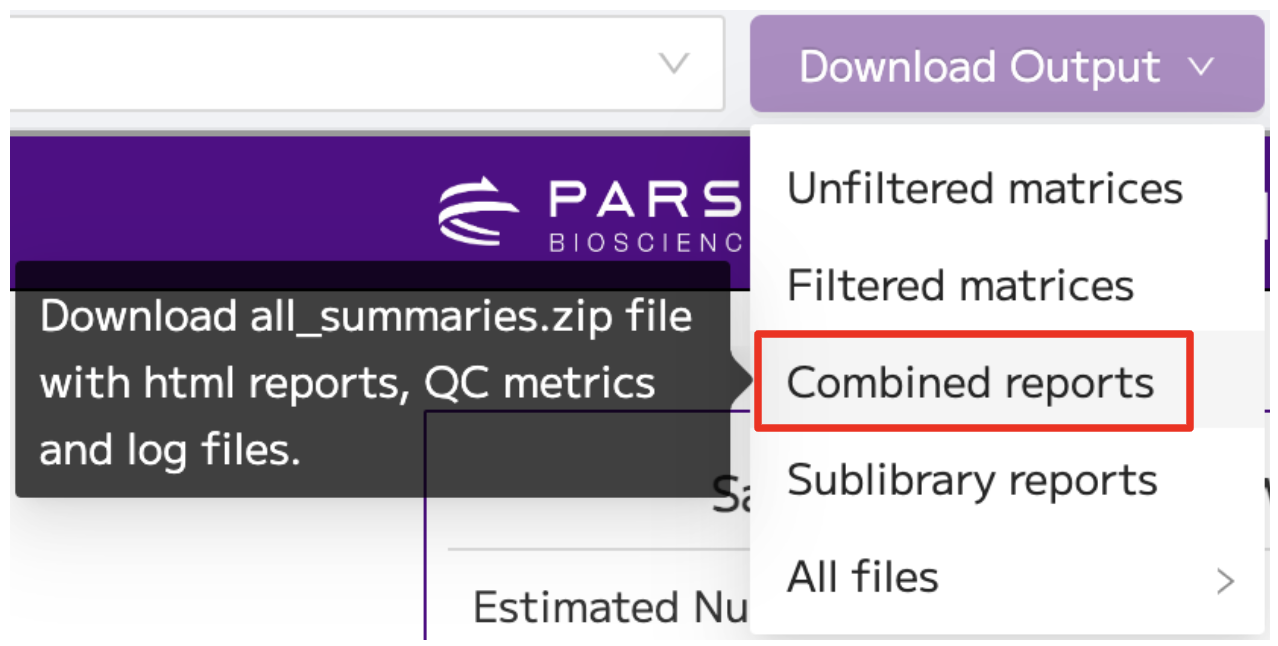
Task: Click the Download Output label text
Action: [x=980, y=67]
